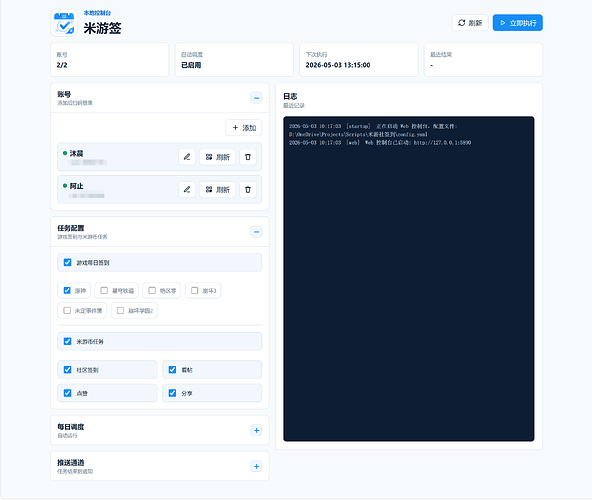
Task: Collapse the 账号 section with the minus icon
Action: [256, 98]
